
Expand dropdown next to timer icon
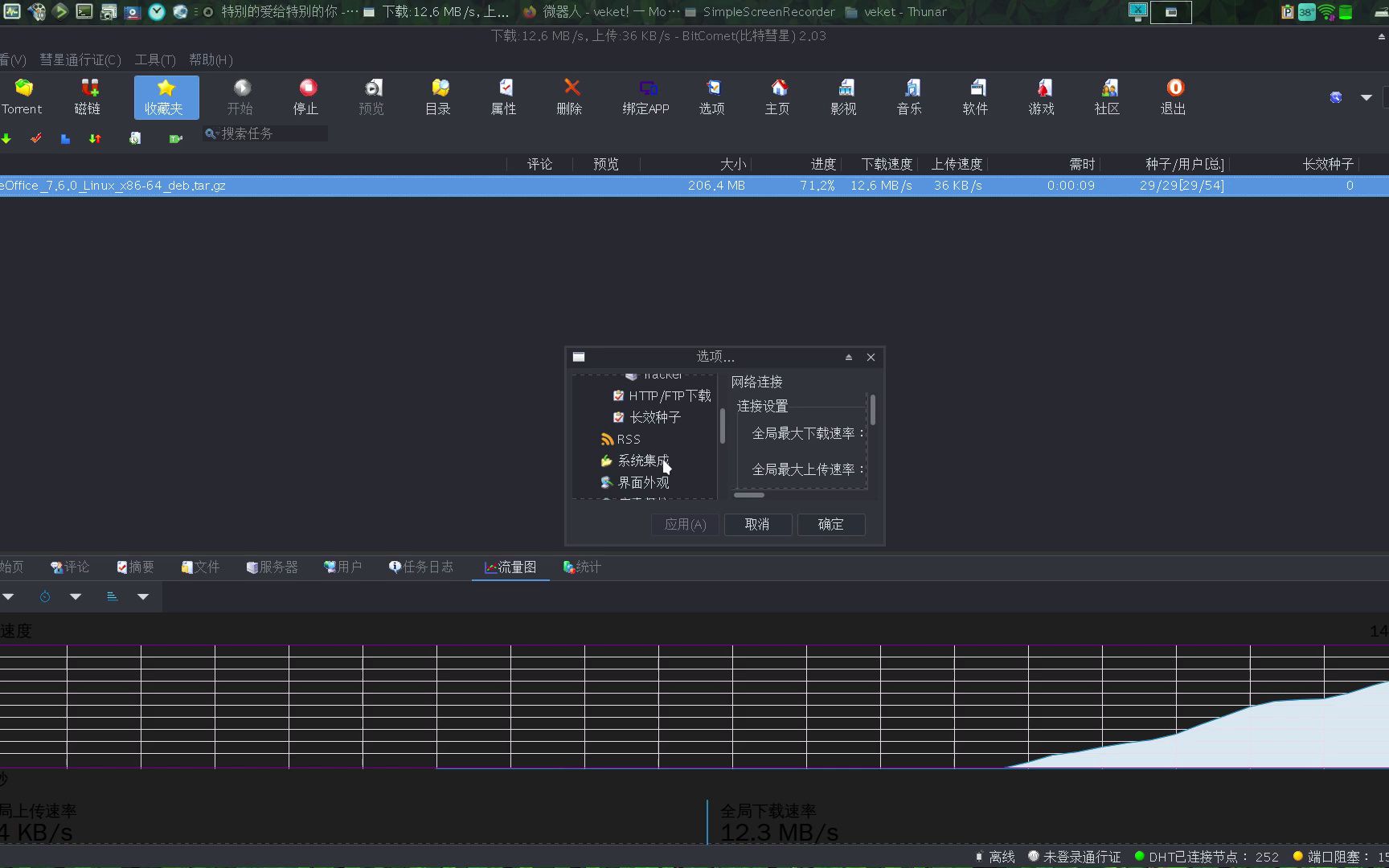pyautogui.click(x=76, y=596)
